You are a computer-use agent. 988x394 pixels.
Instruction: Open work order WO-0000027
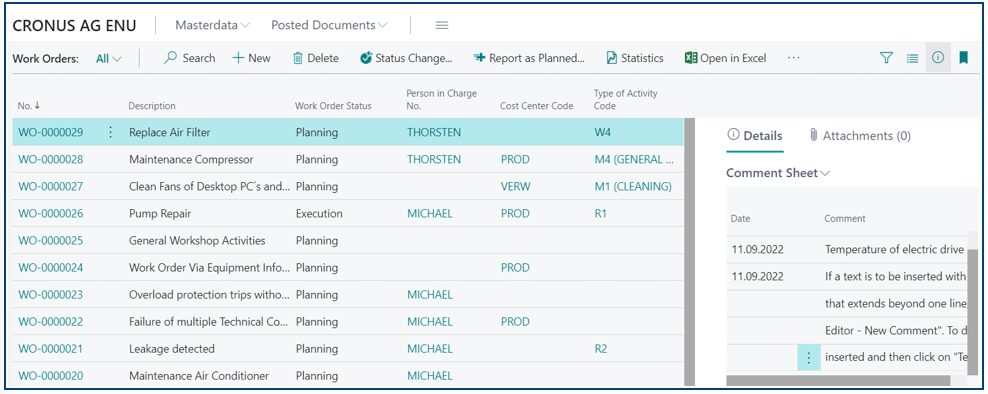(50, 187)
